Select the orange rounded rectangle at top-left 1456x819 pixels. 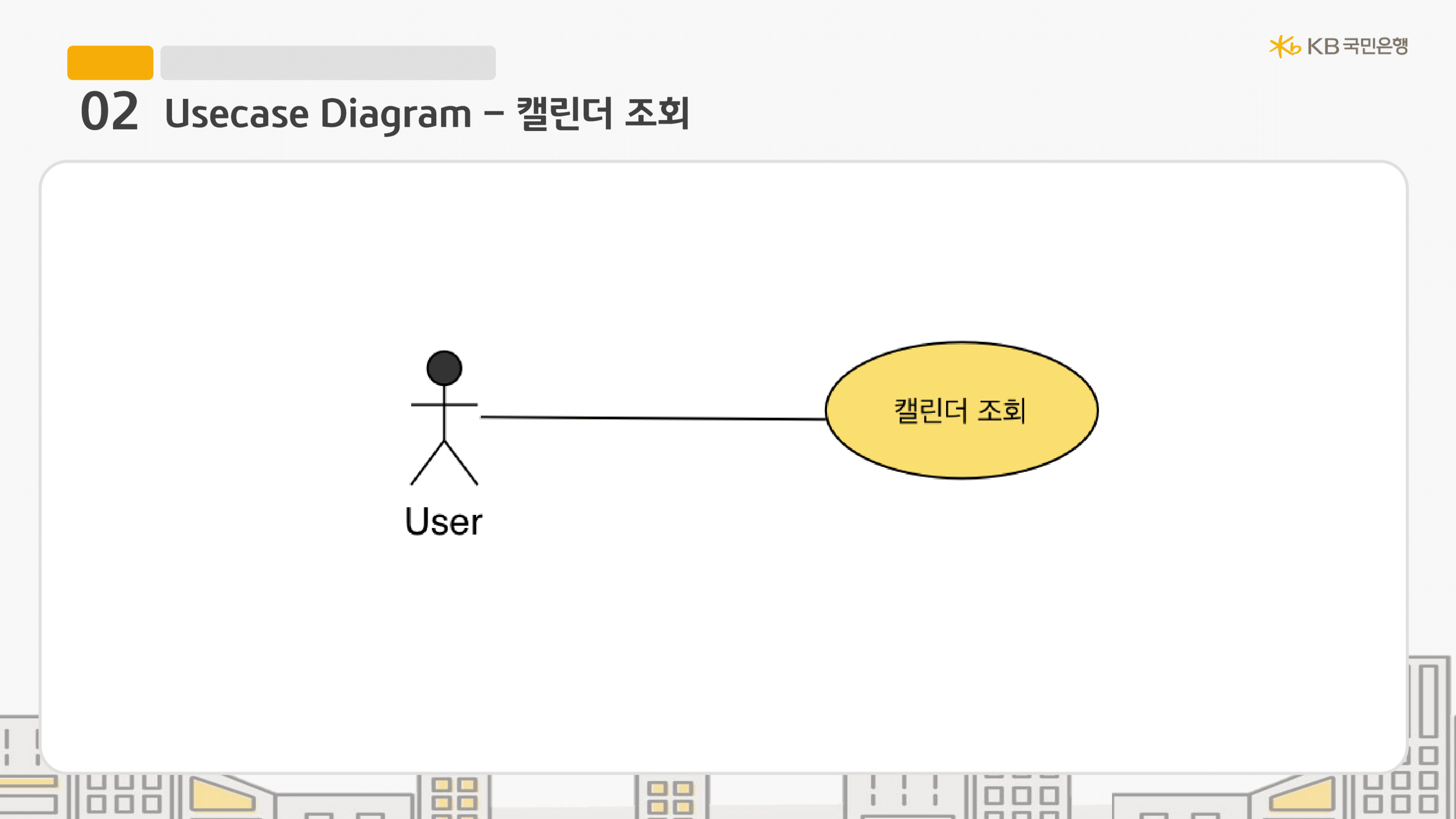pyautogui.click(x=110, y=63)
